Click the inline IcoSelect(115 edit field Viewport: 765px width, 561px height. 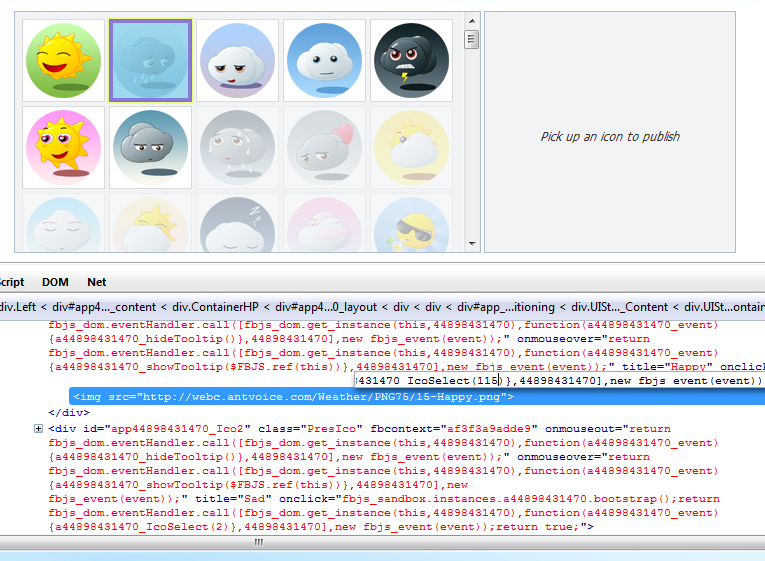(x=560, y=381)
